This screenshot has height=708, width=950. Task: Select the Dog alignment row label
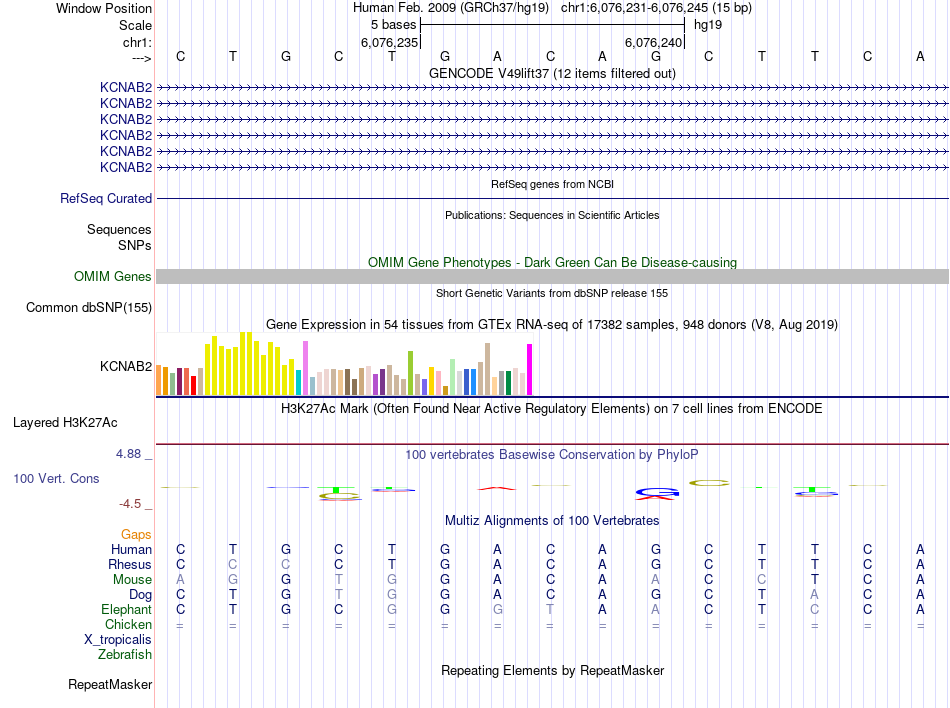click(x=141, y=595)
